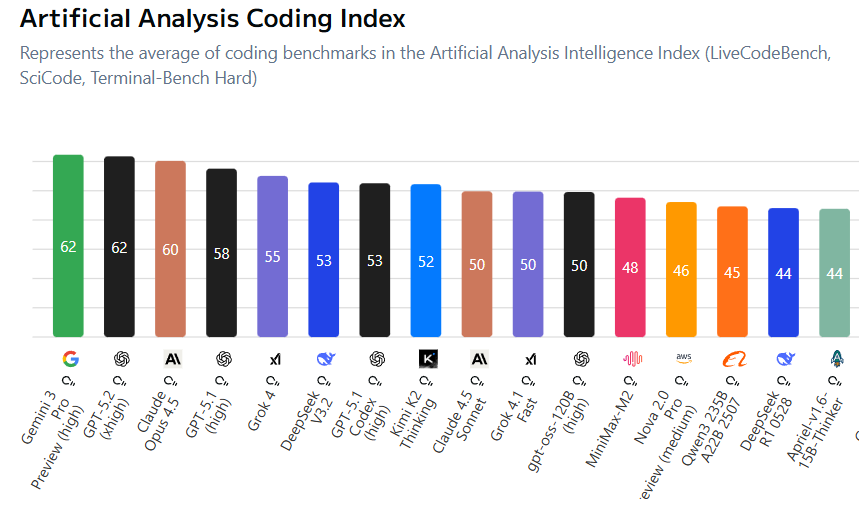Click the MiniMax waveform logo icon

point(632,359)
